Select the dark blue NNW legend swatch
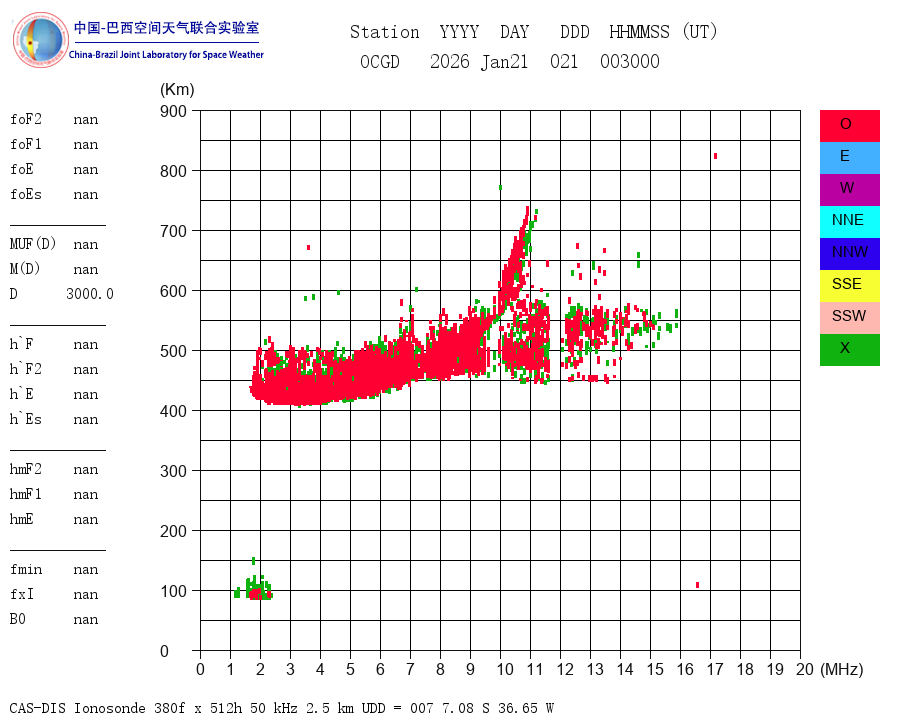The width and height of the screenshot is (900, 720). [x=849, y=254]
